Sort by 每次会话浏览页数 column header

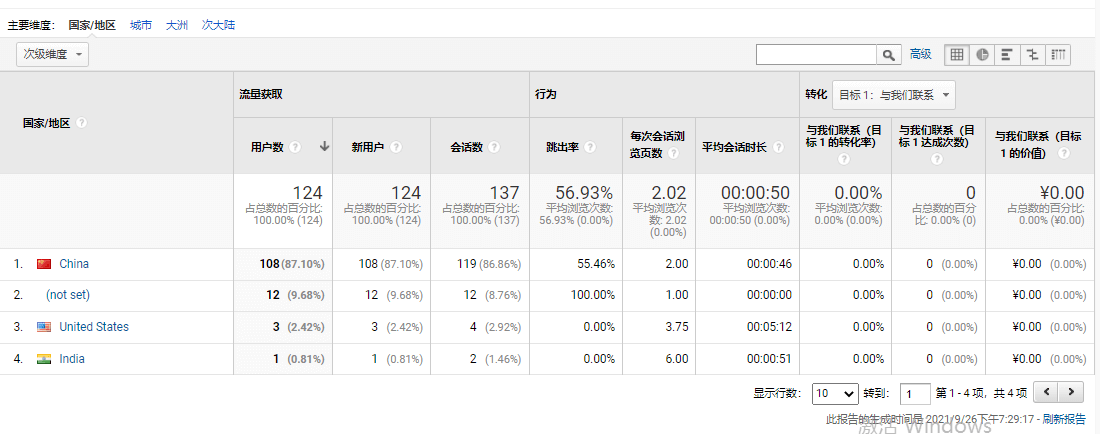pyautogui.click(x=657, y=147)
